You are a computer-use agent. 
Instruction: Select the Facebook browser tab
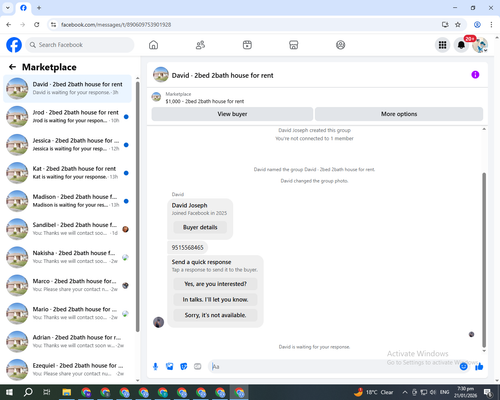23,8
